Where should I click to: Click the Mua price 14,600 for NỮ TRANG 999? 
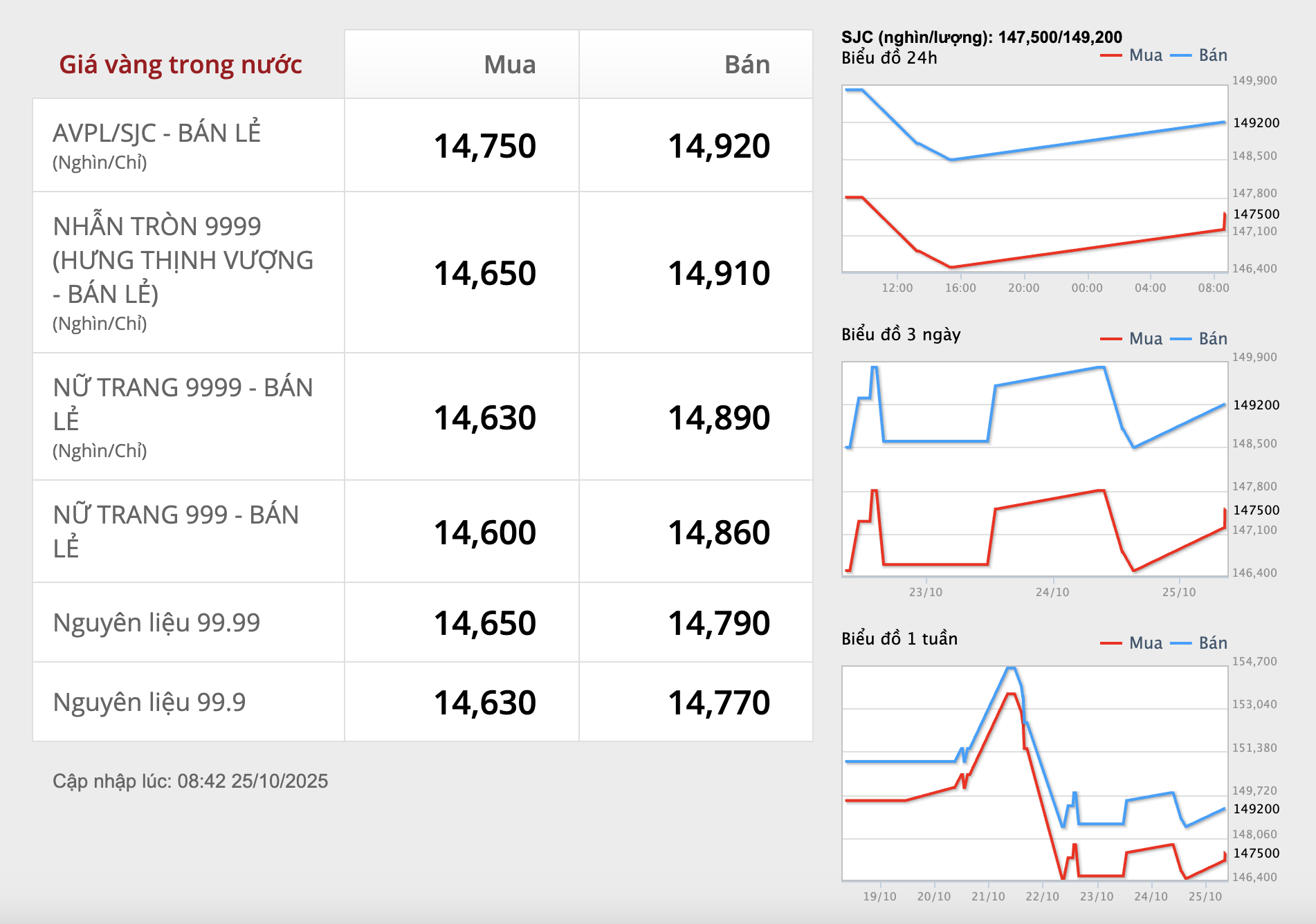click(x=484, y=533)
